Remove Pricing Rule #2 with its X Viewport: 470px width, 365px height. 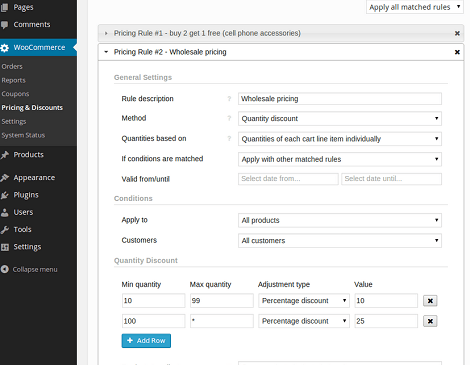(x=457, y=52)
